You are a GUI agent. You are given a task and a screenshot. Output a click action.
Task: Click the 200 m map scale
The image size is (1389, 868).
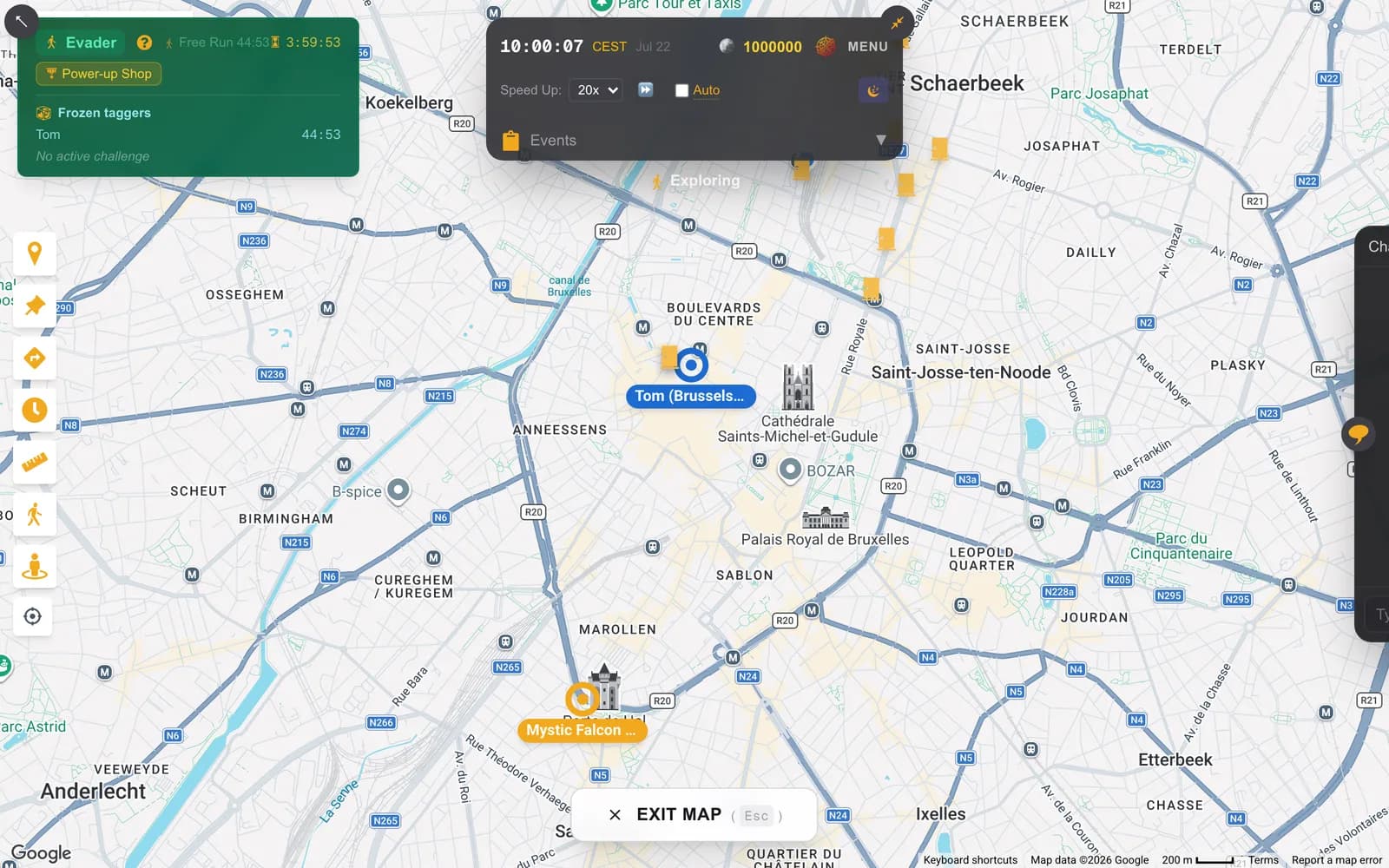click(1197, 860)
